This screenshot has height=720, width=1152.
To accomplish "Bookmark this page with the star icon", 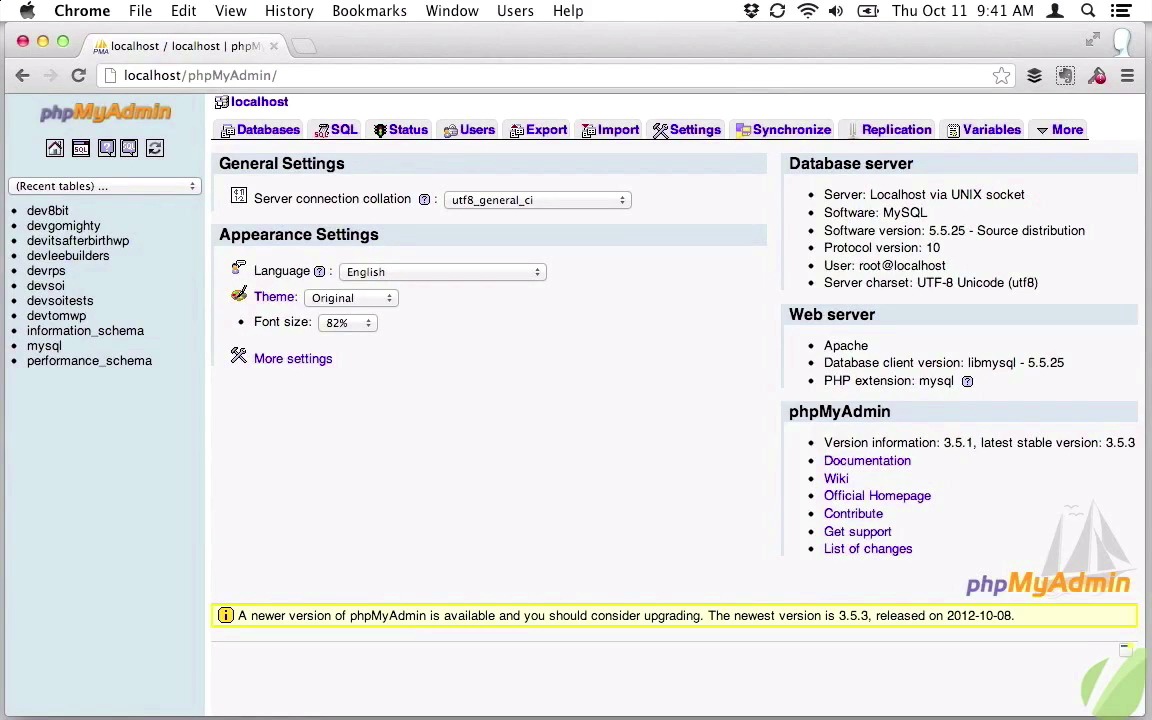I will pos(1001,76).
